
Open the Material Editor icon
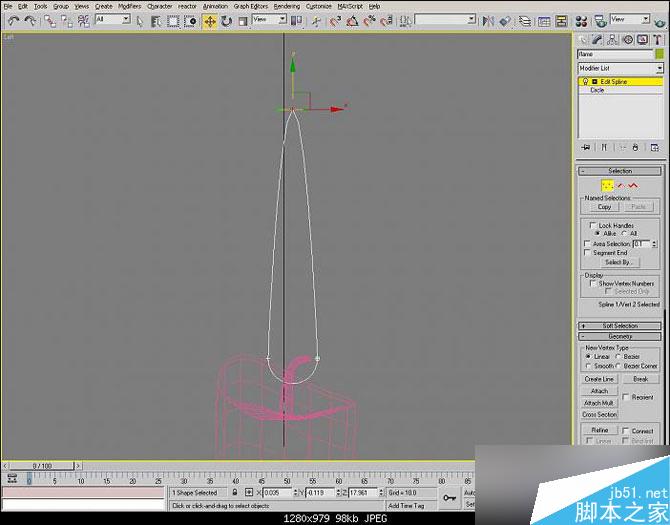pyautogui.click(x=581, y=21)
